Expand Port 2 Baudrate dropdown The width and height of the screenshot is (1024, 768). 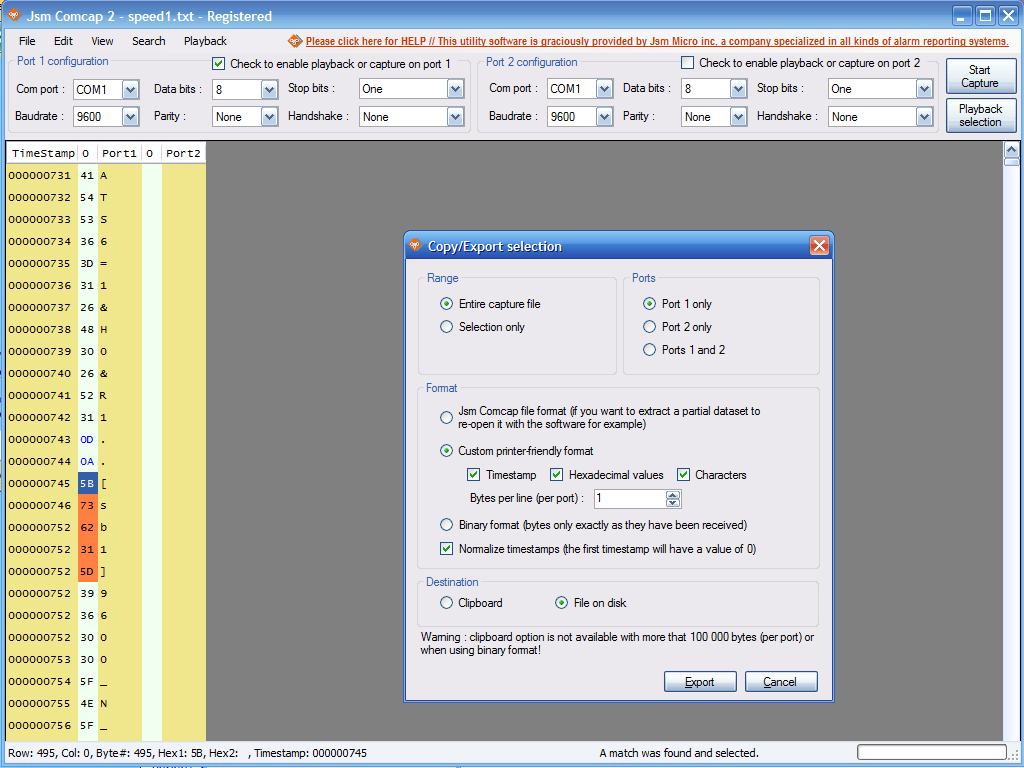[x=604, y=117]
